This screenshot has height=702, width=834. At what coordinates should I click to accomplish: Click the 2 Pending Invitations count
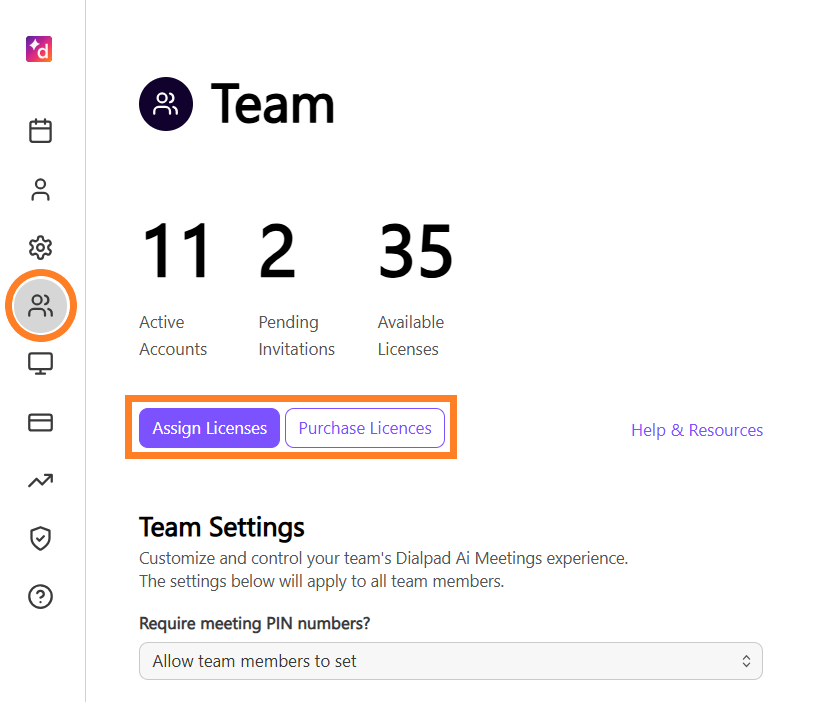click(x=277, y=250)
